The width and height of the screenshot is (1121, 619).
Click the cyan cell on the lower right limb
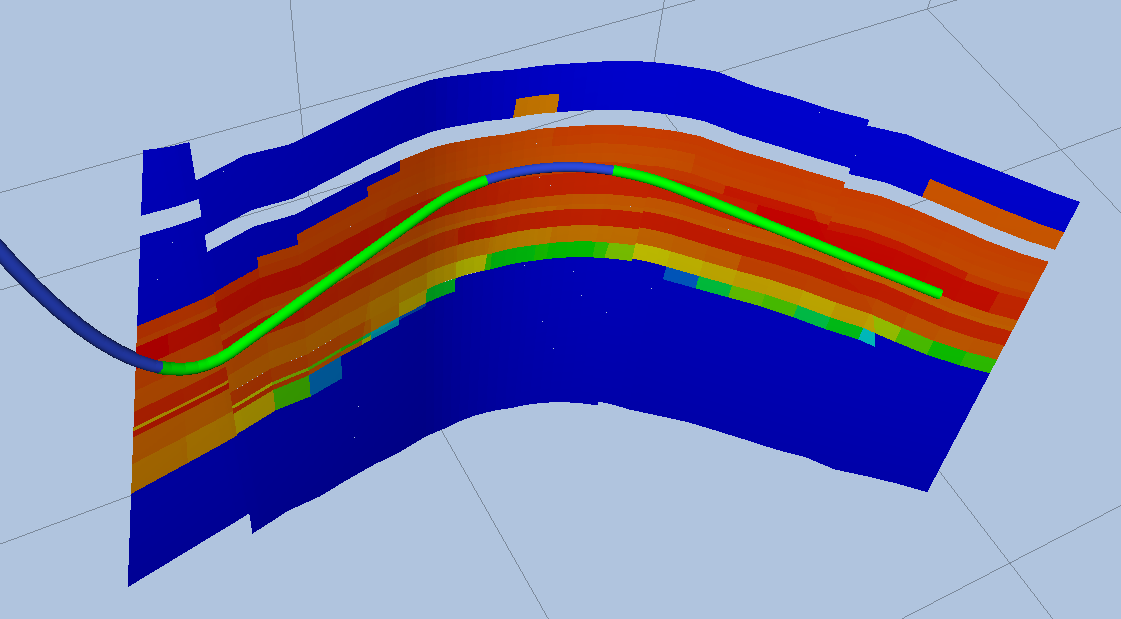point(867,337)
